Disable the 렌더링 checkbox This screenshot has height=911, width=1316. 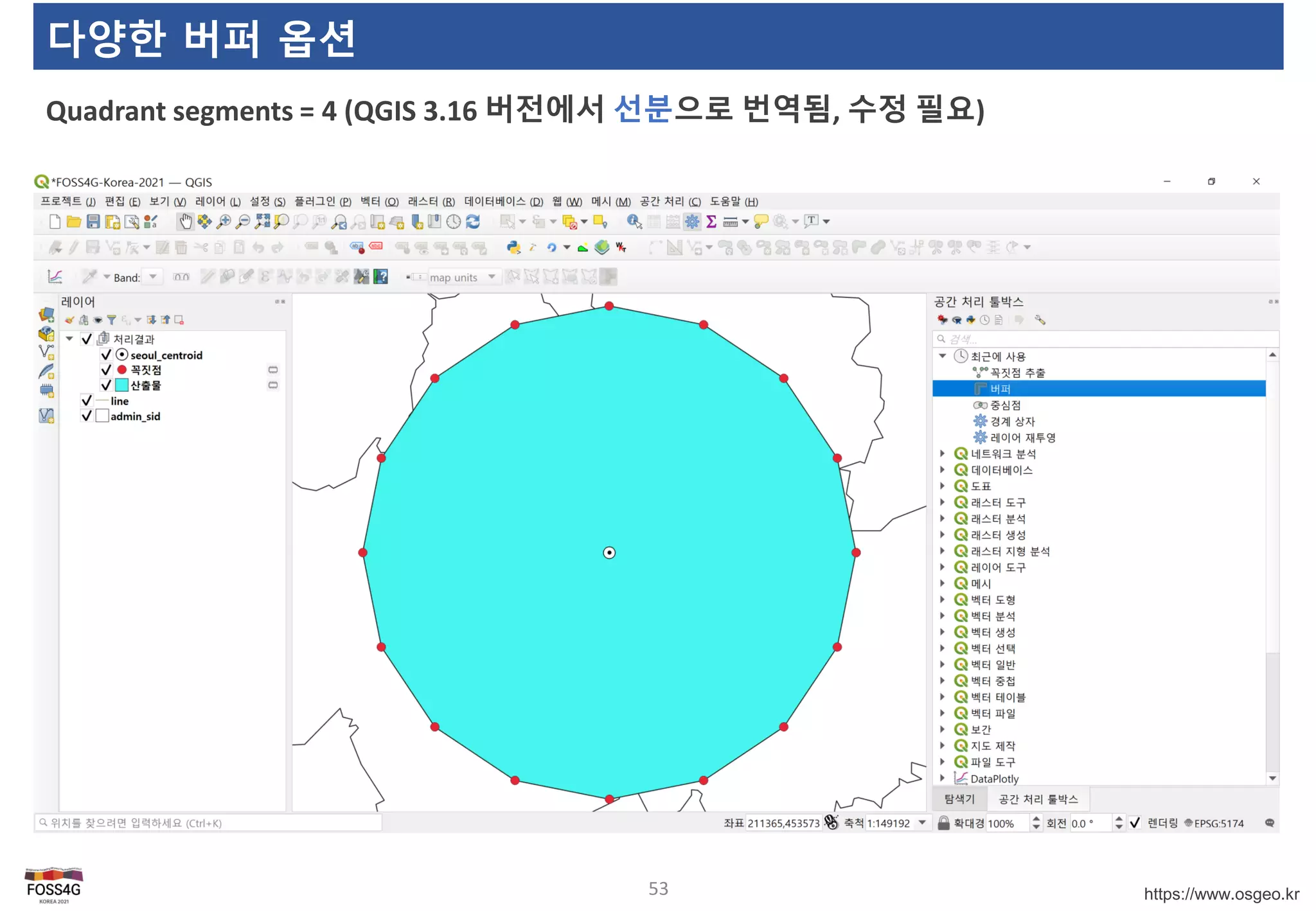(1135, 823)
